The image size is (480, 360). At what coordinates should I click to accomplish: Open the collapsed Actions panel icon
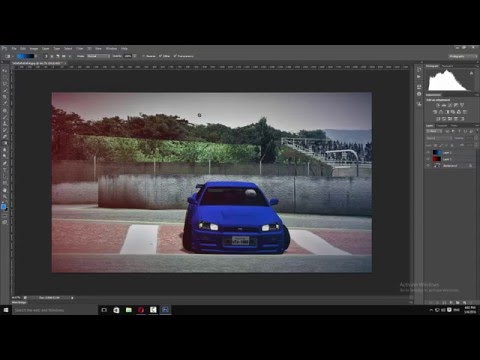(419, 77)
